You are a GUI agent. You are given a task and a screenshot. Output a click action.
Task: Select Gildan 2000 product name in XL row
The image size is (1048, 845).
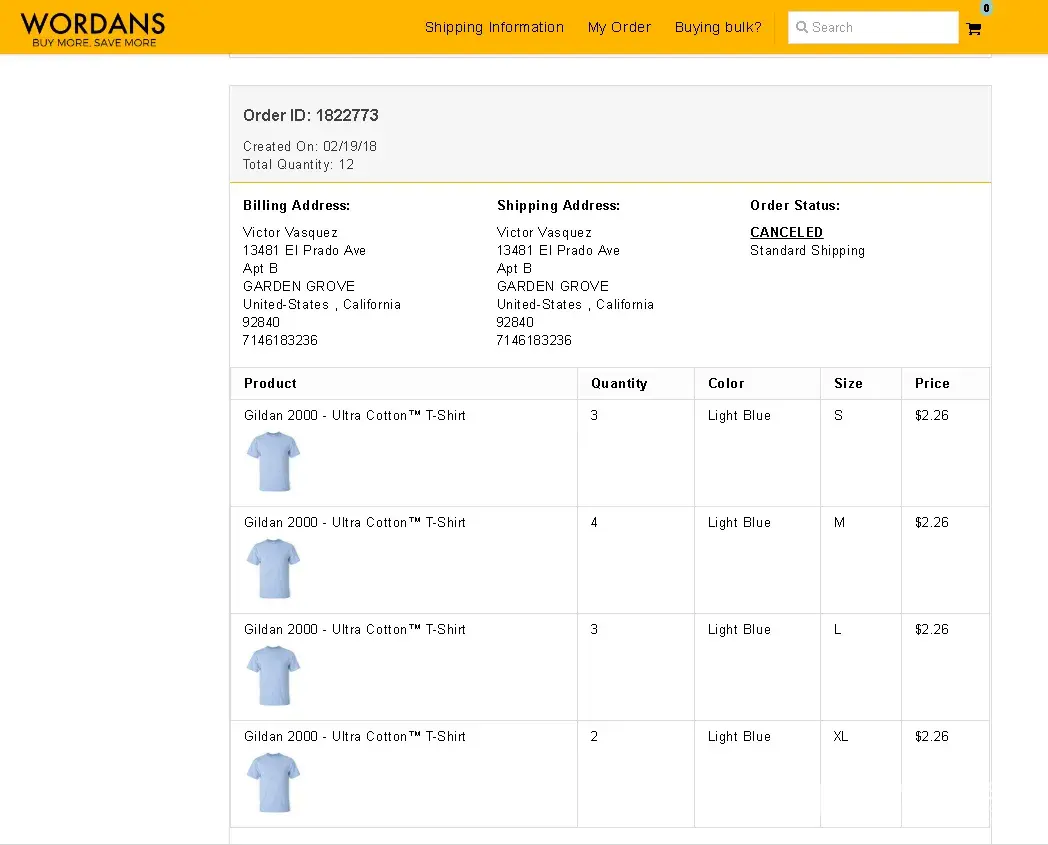tap(354, 736)
